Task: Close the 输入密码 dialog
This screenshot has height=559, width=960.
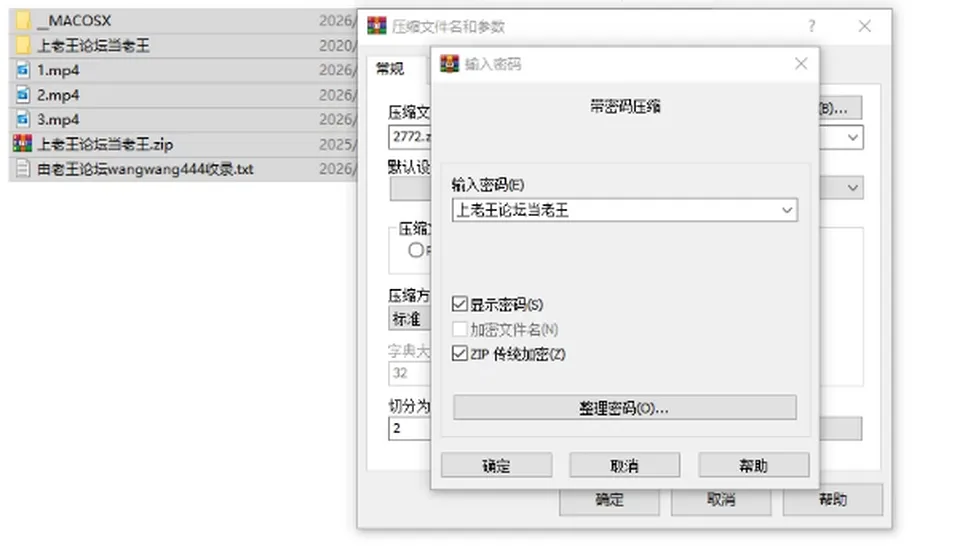Action: pos(801,64)
